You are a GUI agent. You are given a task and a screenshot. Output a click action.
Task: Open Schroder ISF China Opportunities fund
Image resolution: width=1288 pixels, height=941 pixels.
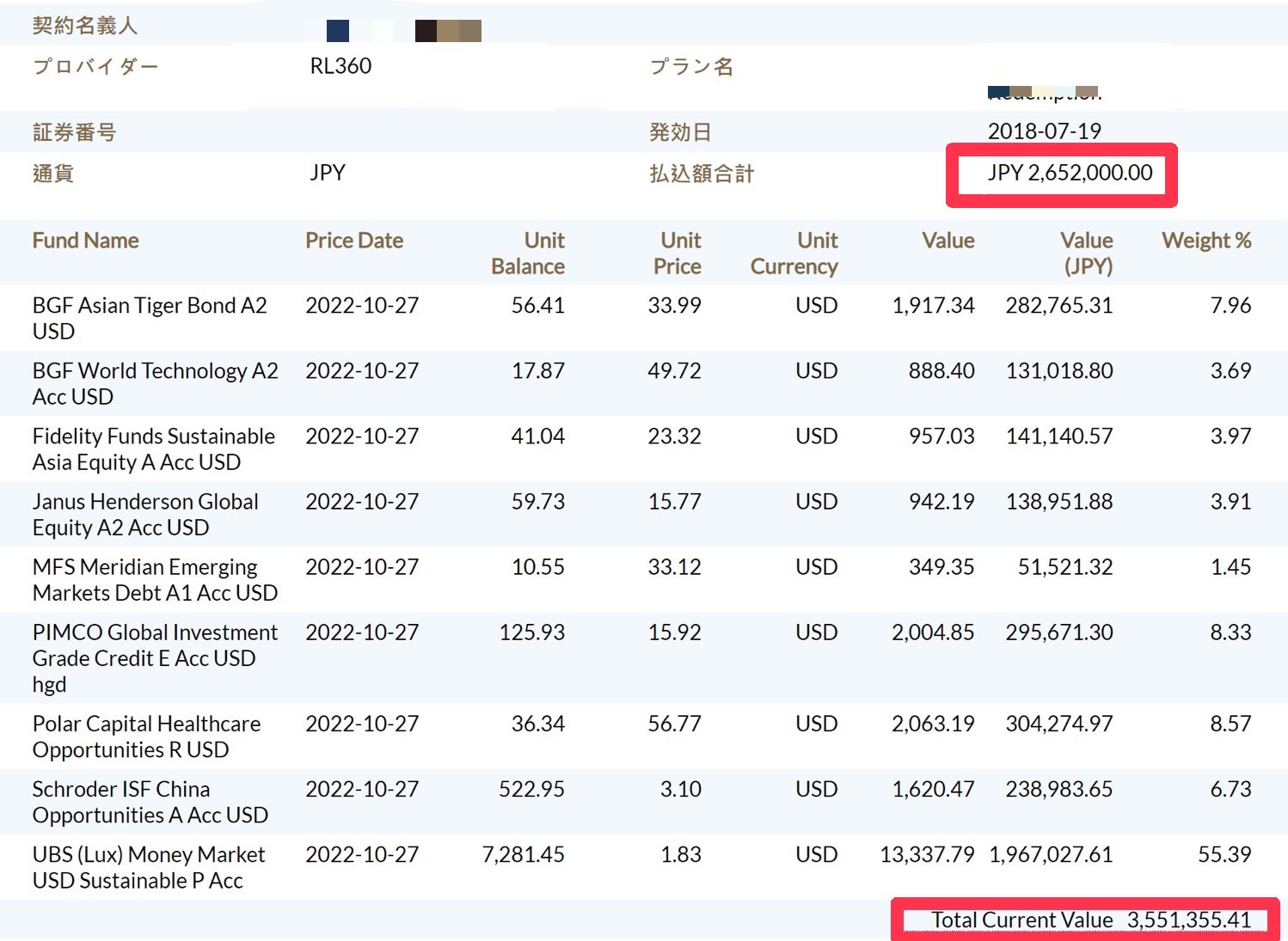pyautogui.click(x=150, y=802)
